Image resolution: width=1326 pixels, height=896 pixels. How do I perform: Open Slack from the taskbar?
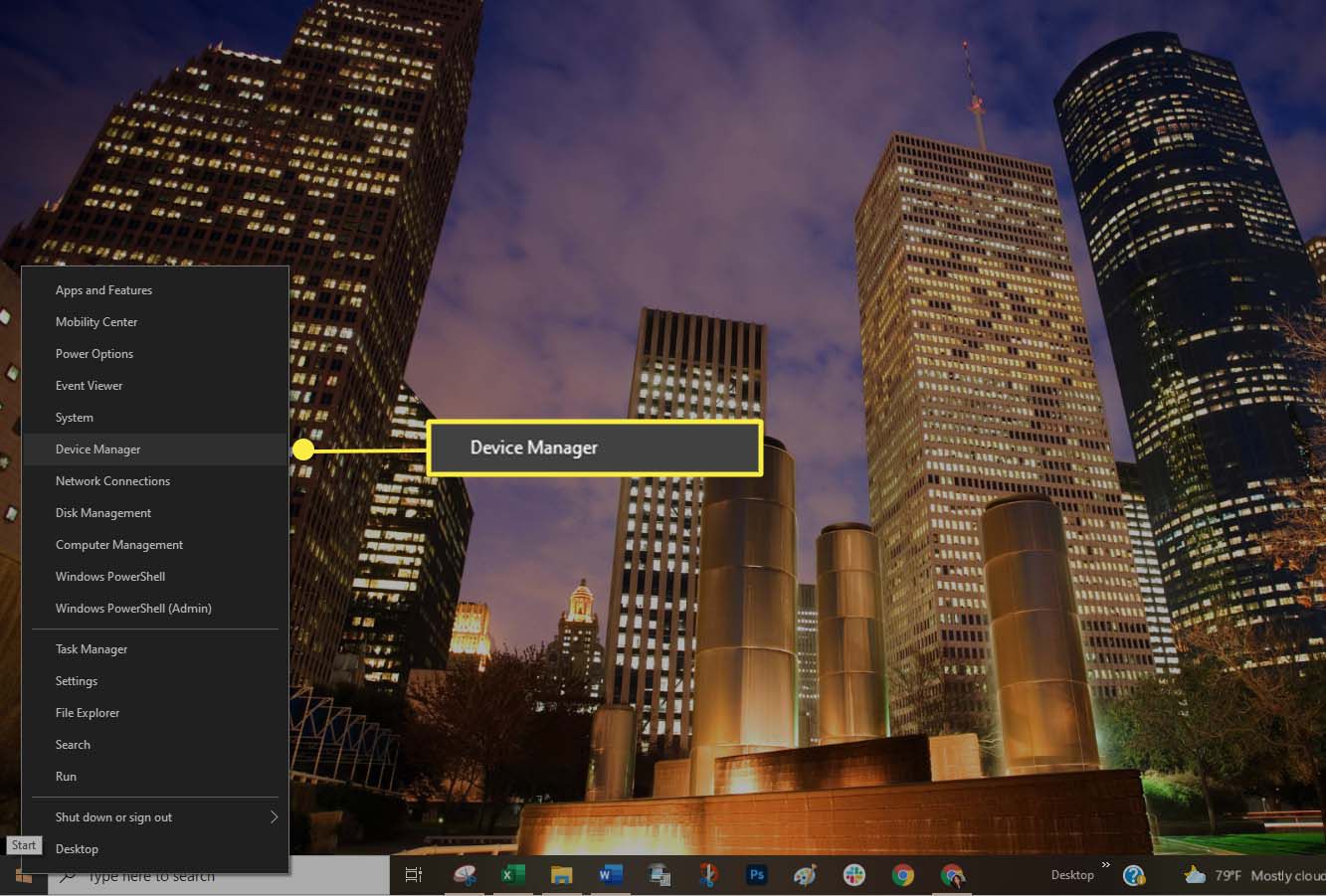coord(854,875)
